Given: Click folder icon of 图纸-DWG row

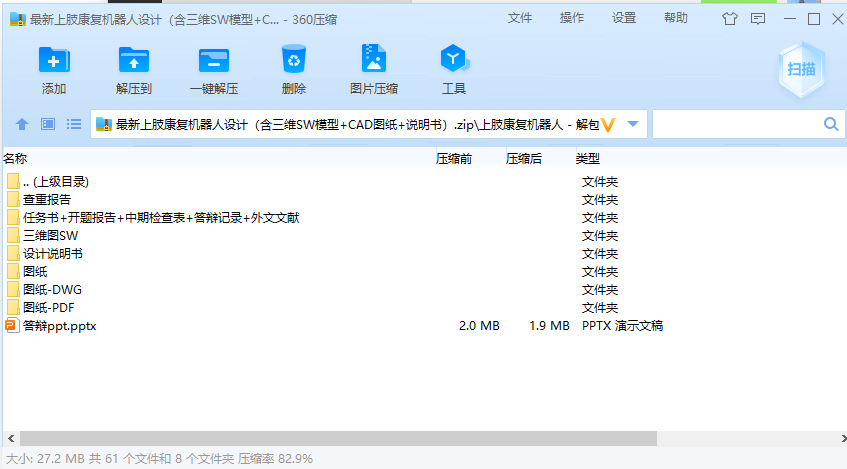Looking at the screenshot, I should pyautogui.click(x=13, y=290).
